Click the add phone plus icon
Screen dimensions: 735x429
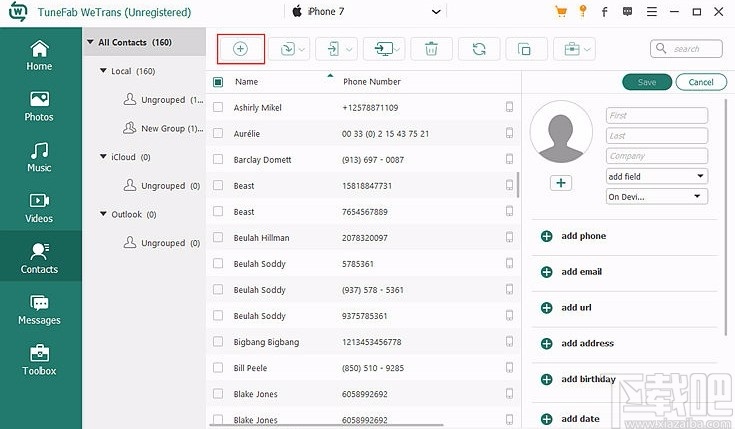pyautogui.click(x=547, y=236)
